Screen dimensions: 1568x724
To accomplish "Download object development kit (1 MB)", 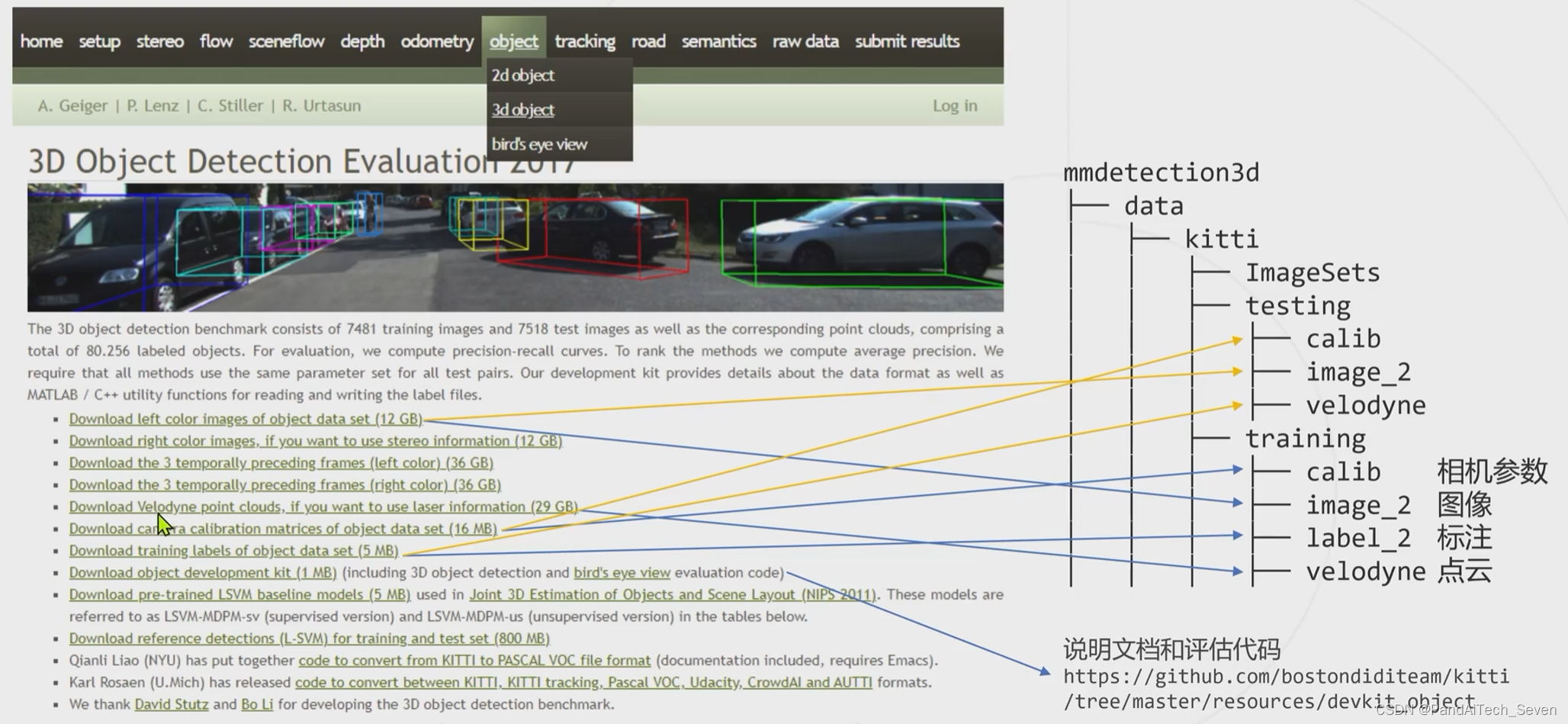I will click(x=203, y=573).
